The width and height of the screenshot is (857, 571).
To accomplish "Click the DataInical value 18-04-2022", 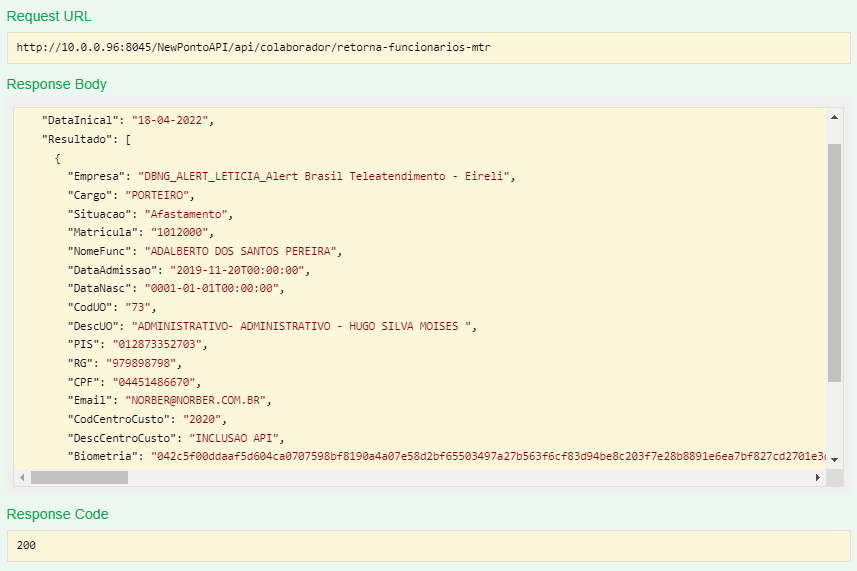I will pyautogui.click(x=172, y=120).
